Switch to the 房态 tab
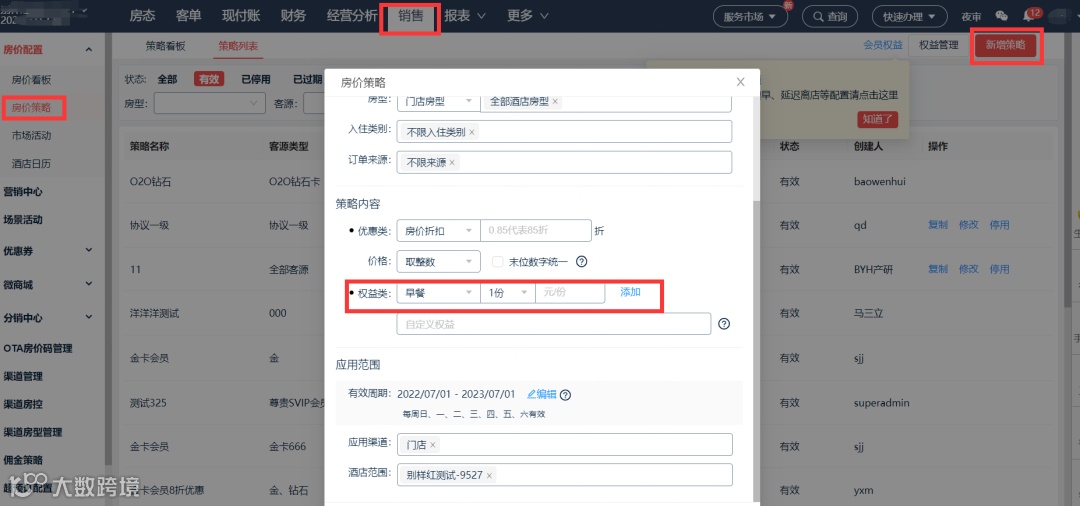 (x=143, y=15)
